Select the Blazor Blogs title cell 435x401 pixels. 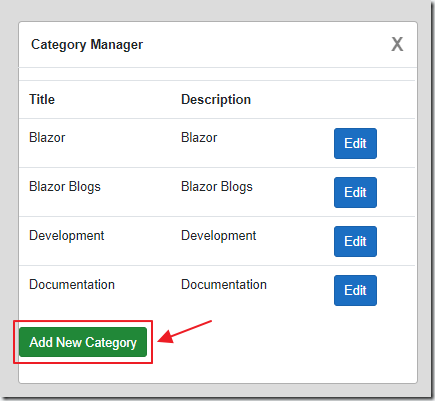point(65,187)
